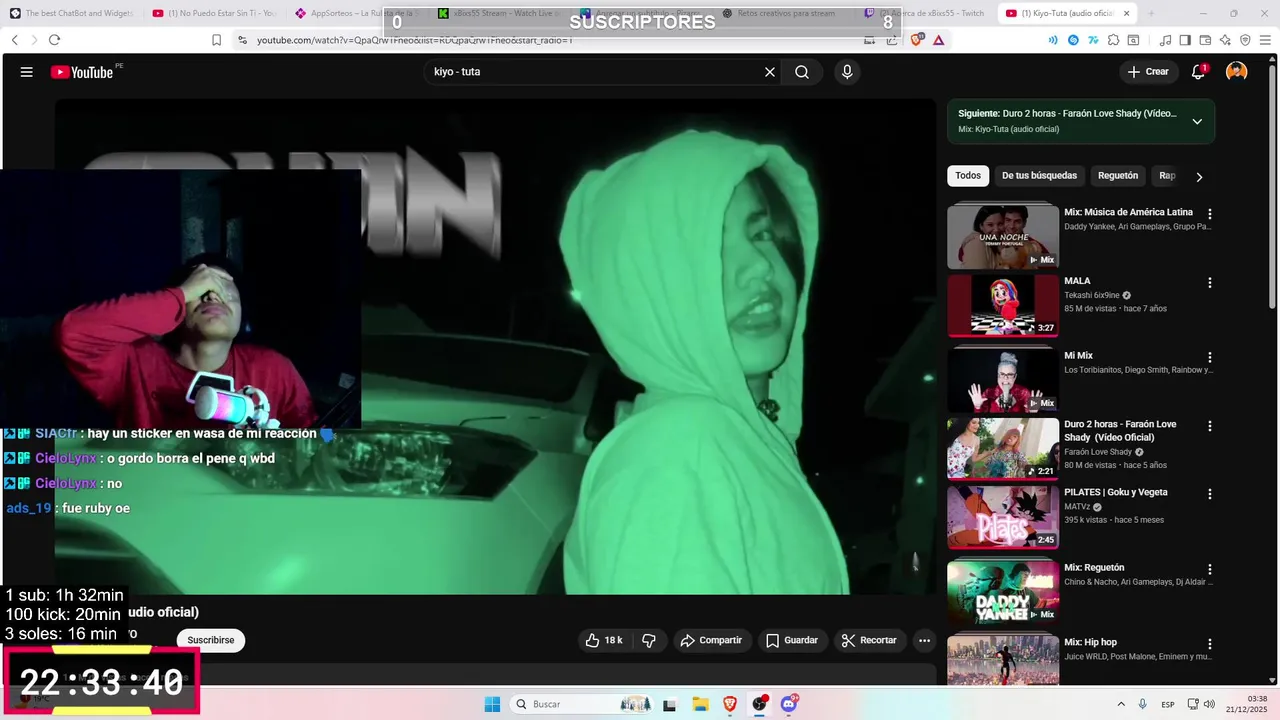
Task: Open the Mix: Reguetón Daddy Yankee thumbnail
Action: point(1003,592)
